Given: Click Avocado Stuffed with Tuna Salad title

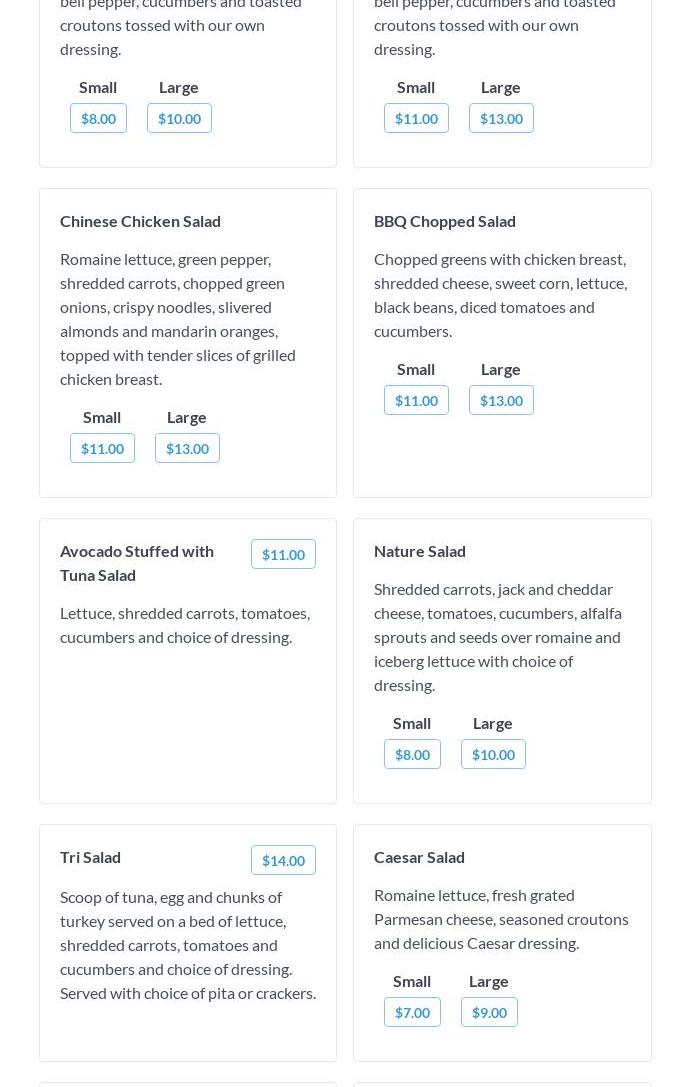Looking at the screenshot, I should (137, 563).
